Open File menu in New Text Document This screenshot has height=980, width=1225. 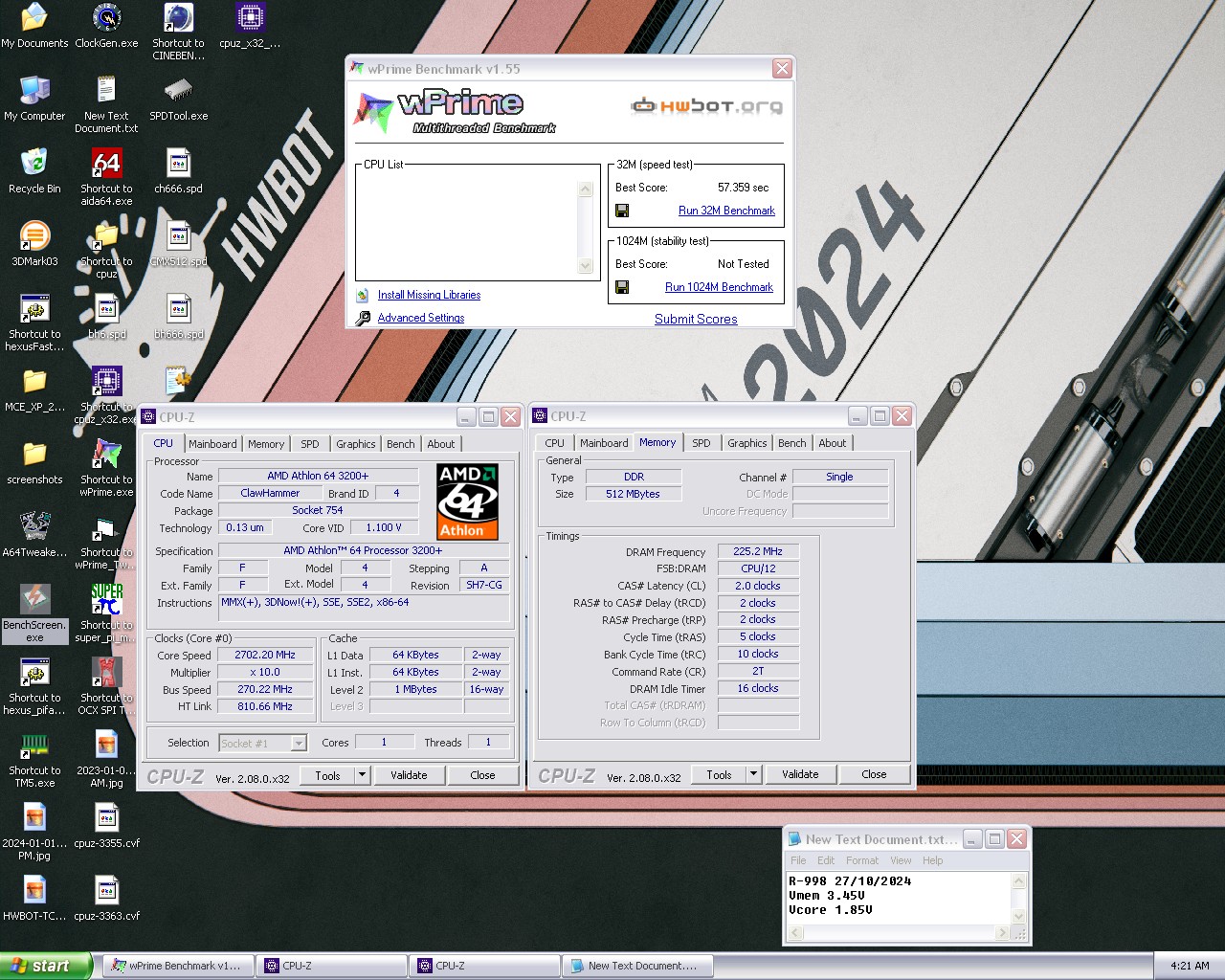pyautogui.click(x=798, y=860)
